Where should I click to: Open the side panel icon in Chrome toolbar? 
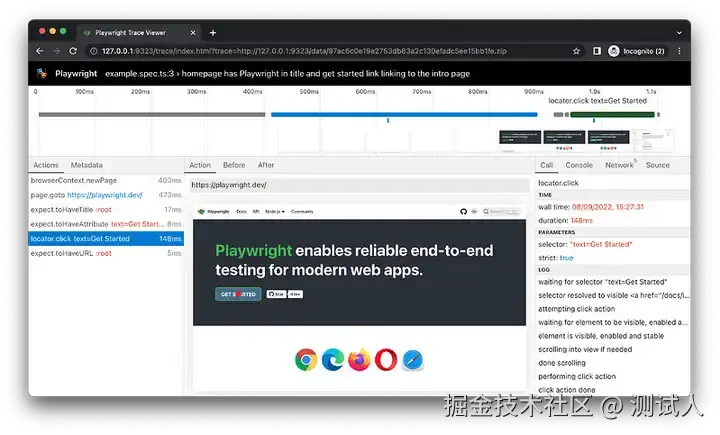tap(596, 51)
